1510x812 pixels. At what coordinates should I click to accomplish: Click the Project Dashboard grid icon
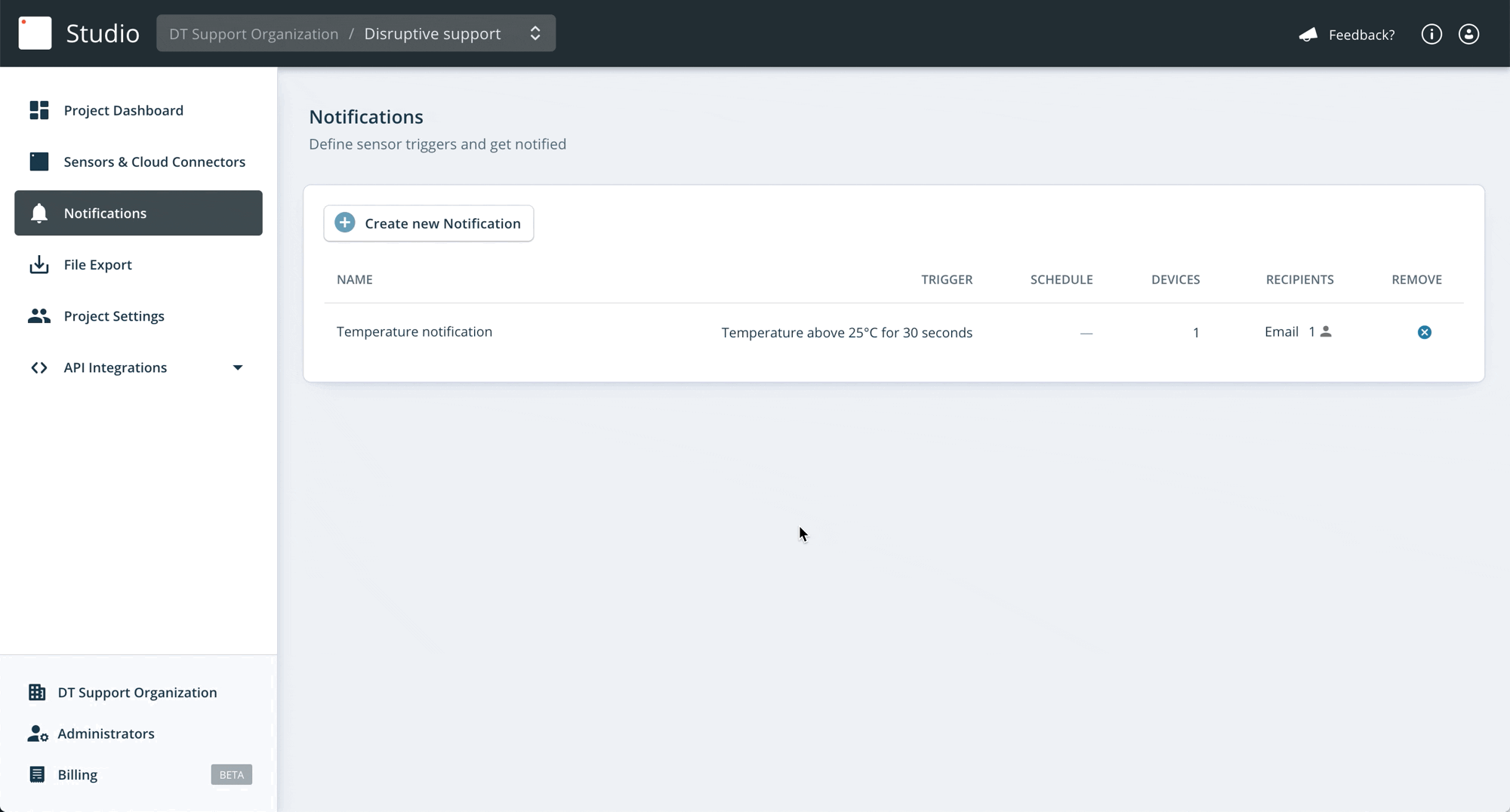(x=39, y=110)
